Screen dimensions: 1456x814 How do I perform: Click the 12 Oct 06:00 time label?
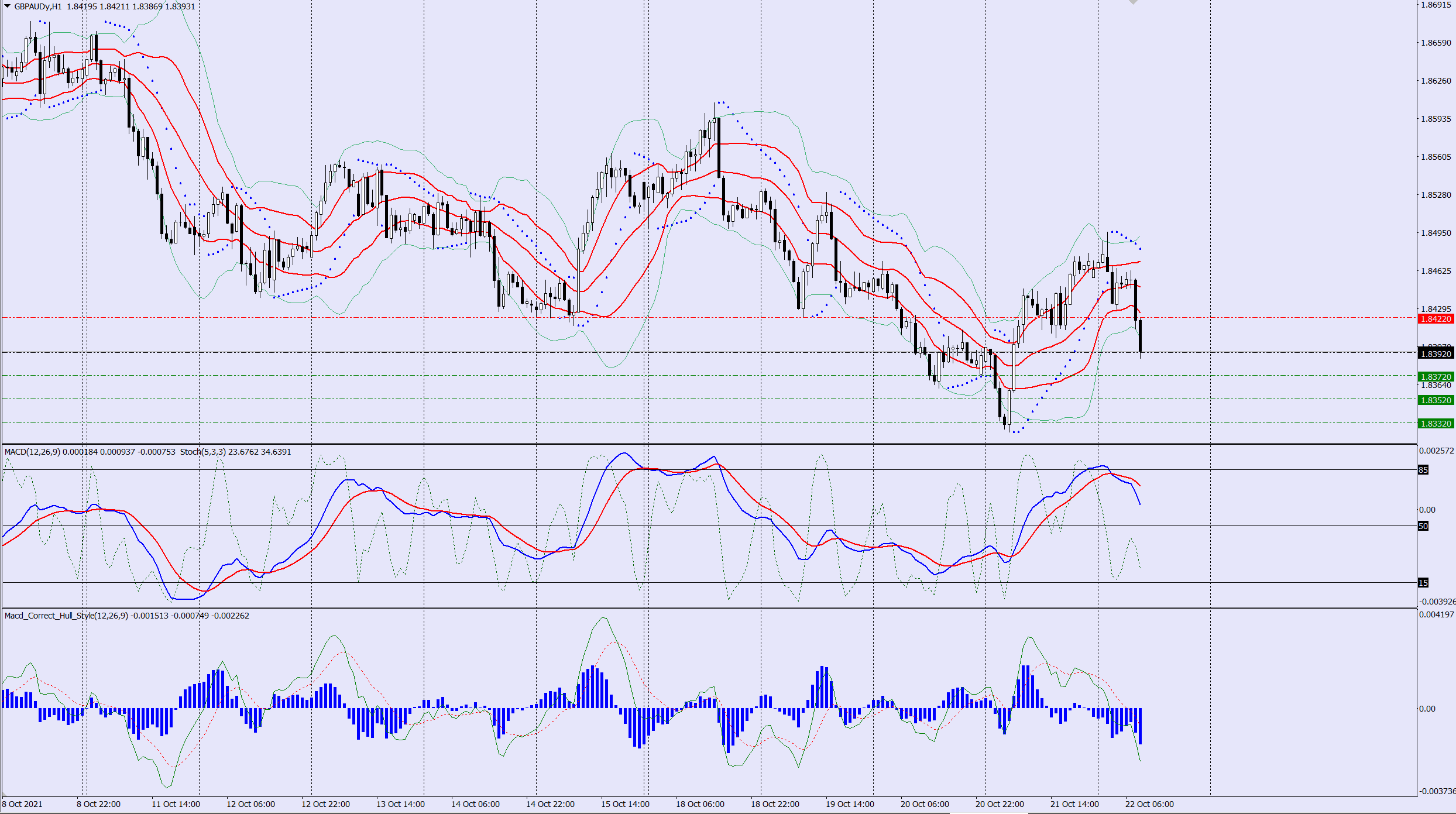(250, 804)
